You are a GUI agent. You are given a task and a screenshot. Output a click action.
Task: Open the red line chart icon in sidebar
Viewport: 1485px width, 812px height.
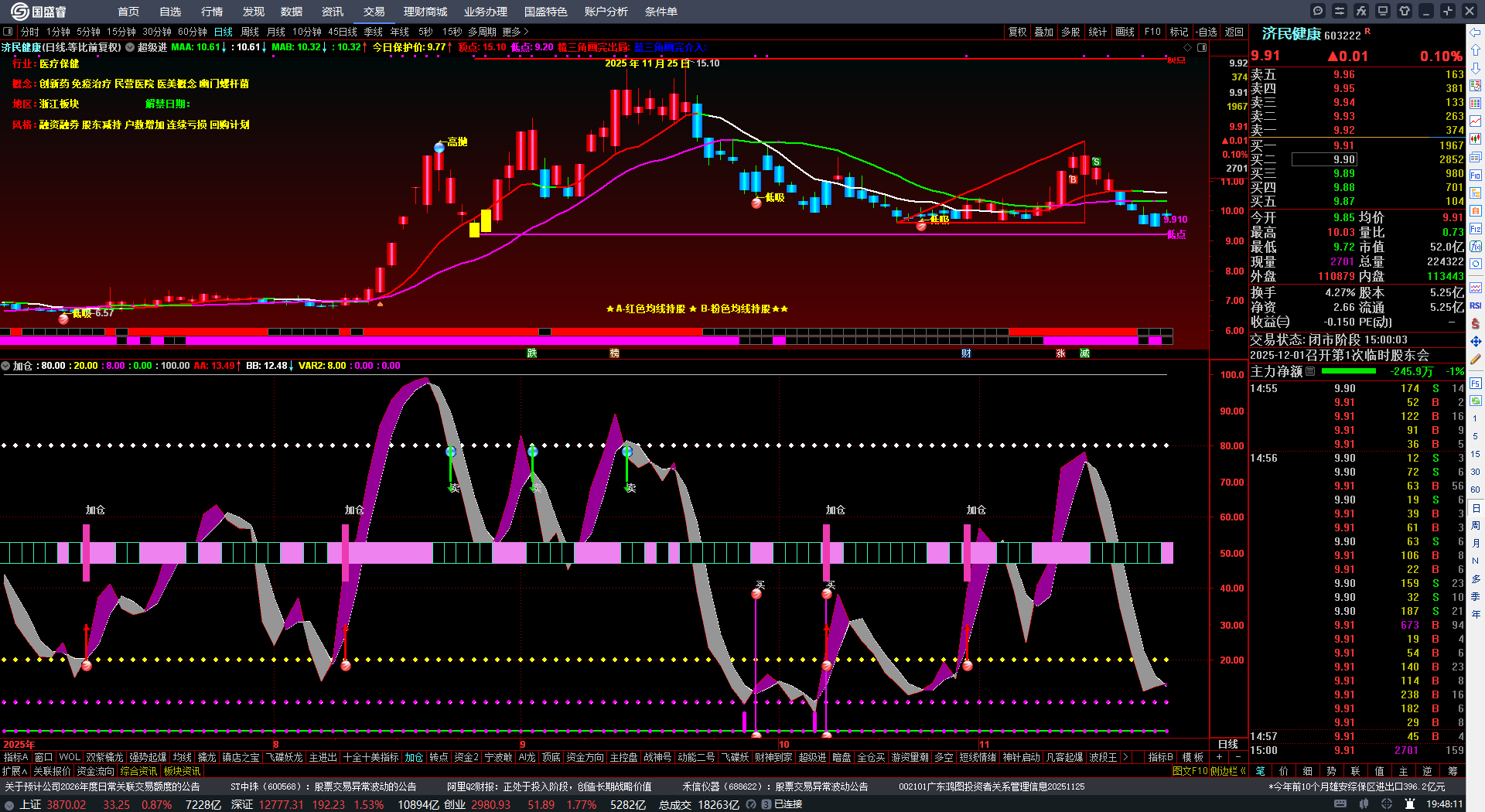[x=1476, y=121]
